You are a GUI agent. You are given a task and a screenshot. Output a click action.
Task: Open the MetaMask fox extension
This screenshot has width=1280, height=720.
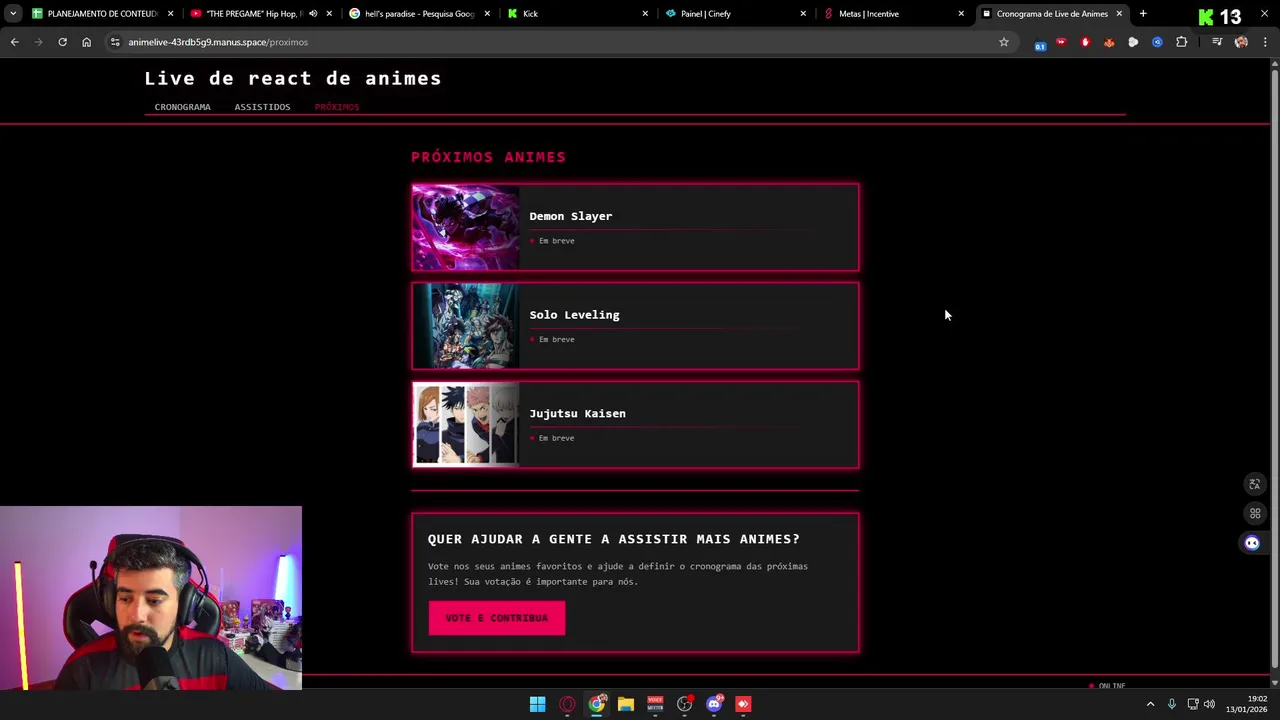(x=1109, y=42)
